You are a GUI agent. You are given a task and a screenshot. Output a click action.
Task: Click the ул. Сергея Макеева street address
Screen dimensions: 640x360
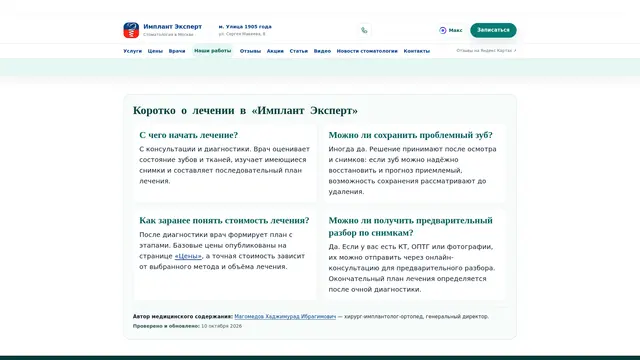tap(242, 34)
